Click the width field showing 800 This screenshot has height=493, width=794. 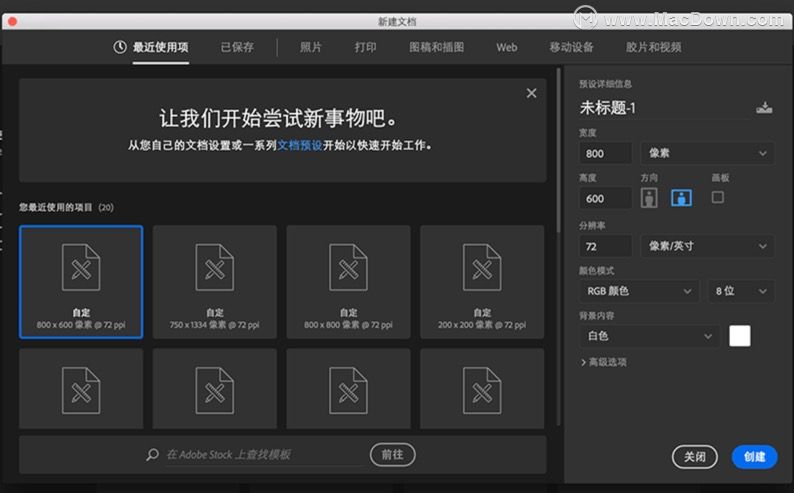click(606, 153)
